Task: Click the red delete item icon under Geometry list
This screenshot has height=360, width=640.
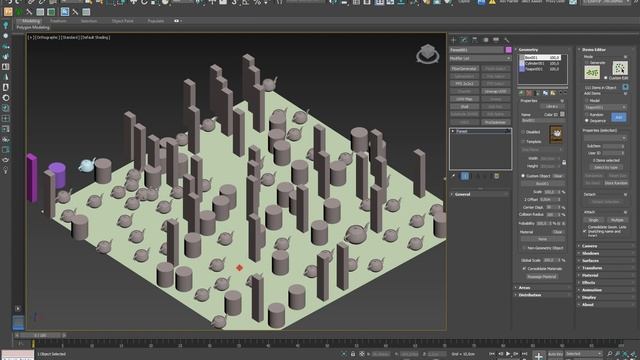Action: (529, 93)
